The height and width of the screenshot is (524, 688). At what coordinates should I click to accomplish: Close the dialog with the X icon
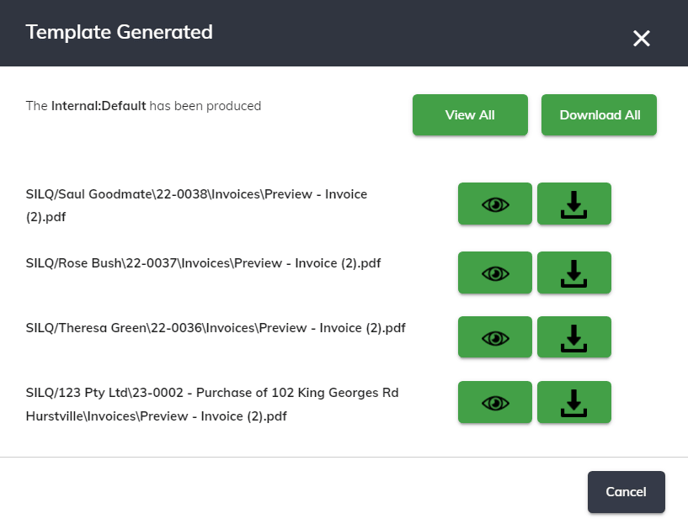click(641, 39)
